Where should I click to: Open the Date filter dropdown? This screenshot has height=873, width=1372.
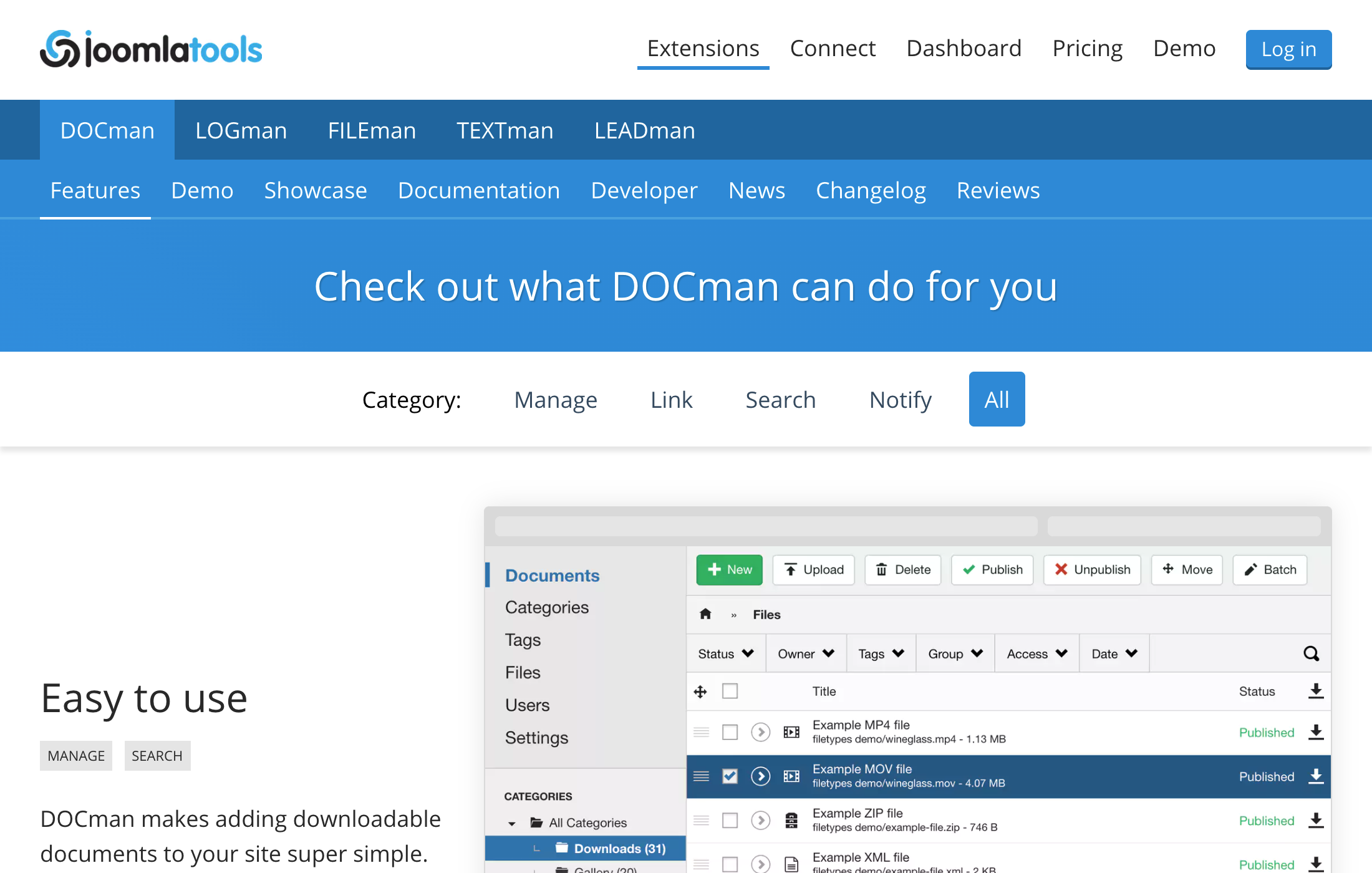(x=1114, y=654)
